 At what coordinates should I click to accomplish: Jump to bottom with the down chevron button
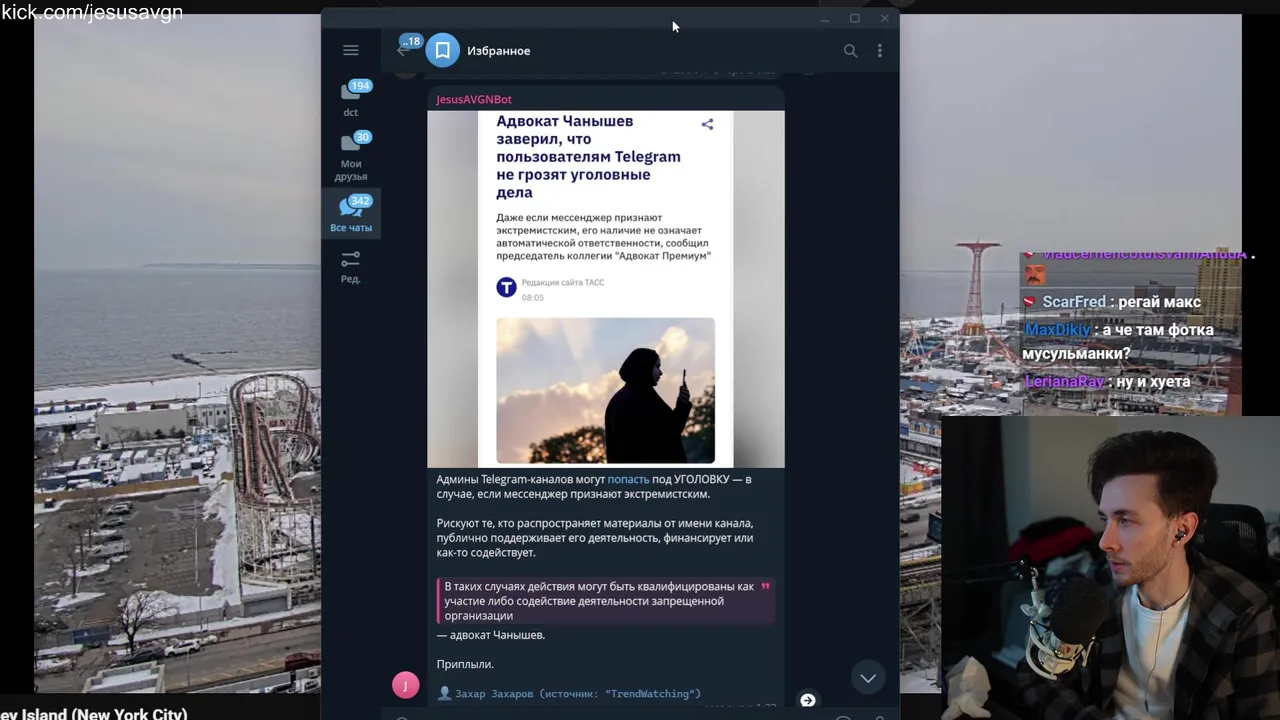click(868, 678)
